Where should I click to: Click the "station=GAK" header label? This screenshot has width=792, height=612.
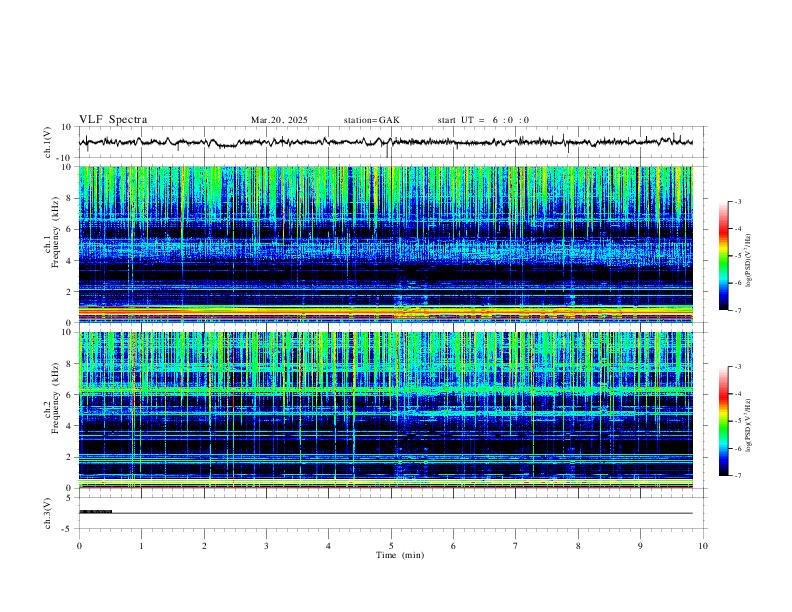pyautogui.click(x=372, y=120)
